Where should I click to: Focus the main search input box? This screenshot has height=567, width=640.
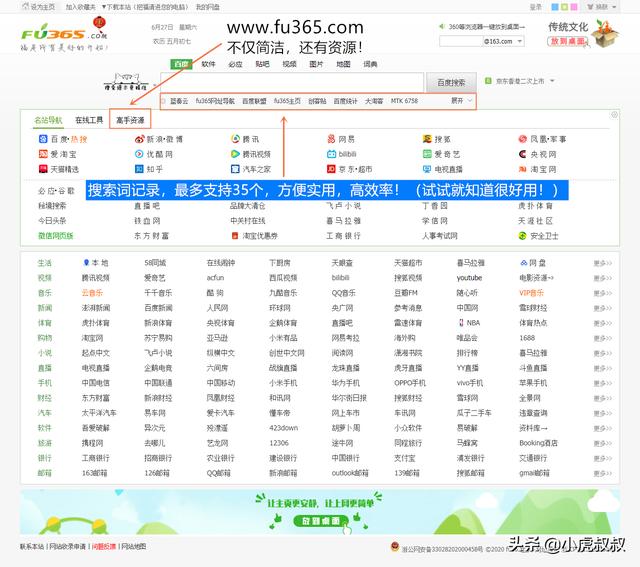(x=292, y=82)
